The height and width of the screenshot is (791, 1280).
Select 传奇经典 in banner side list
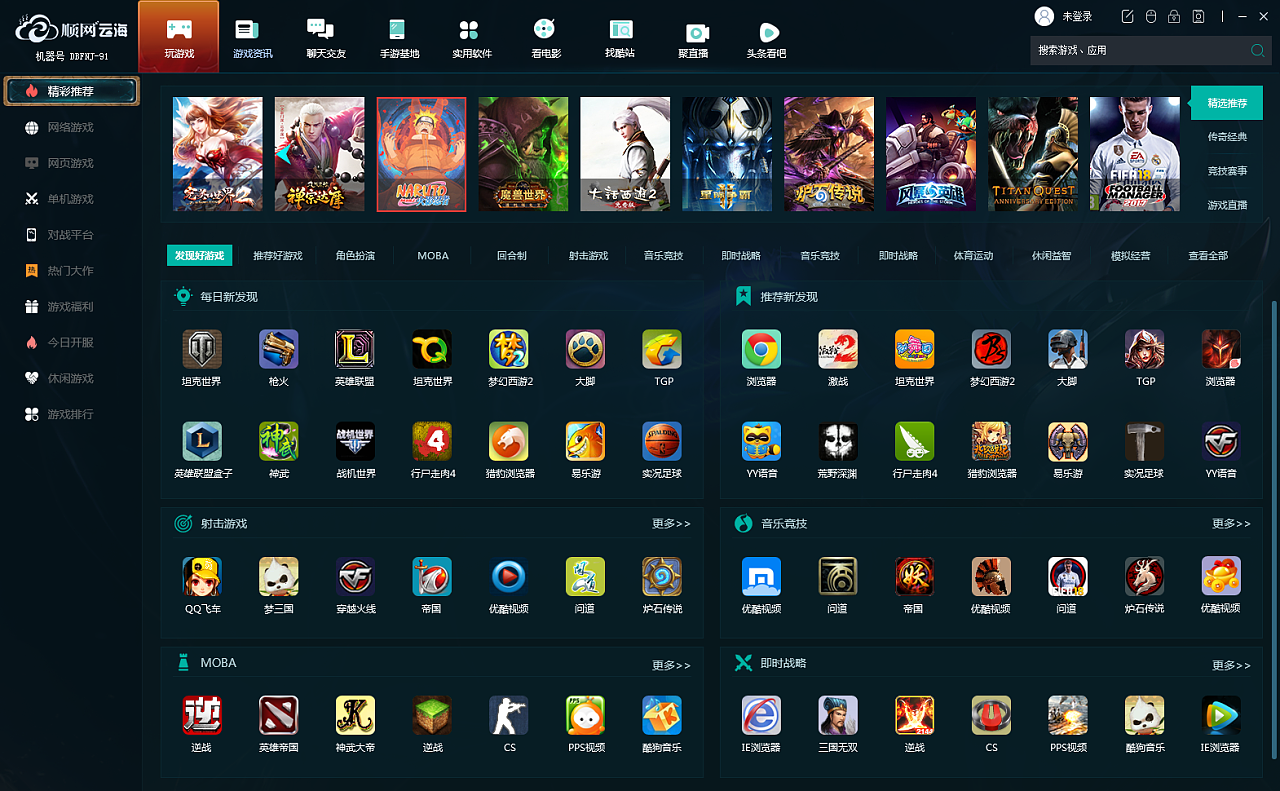click(x=1227, y=137)
